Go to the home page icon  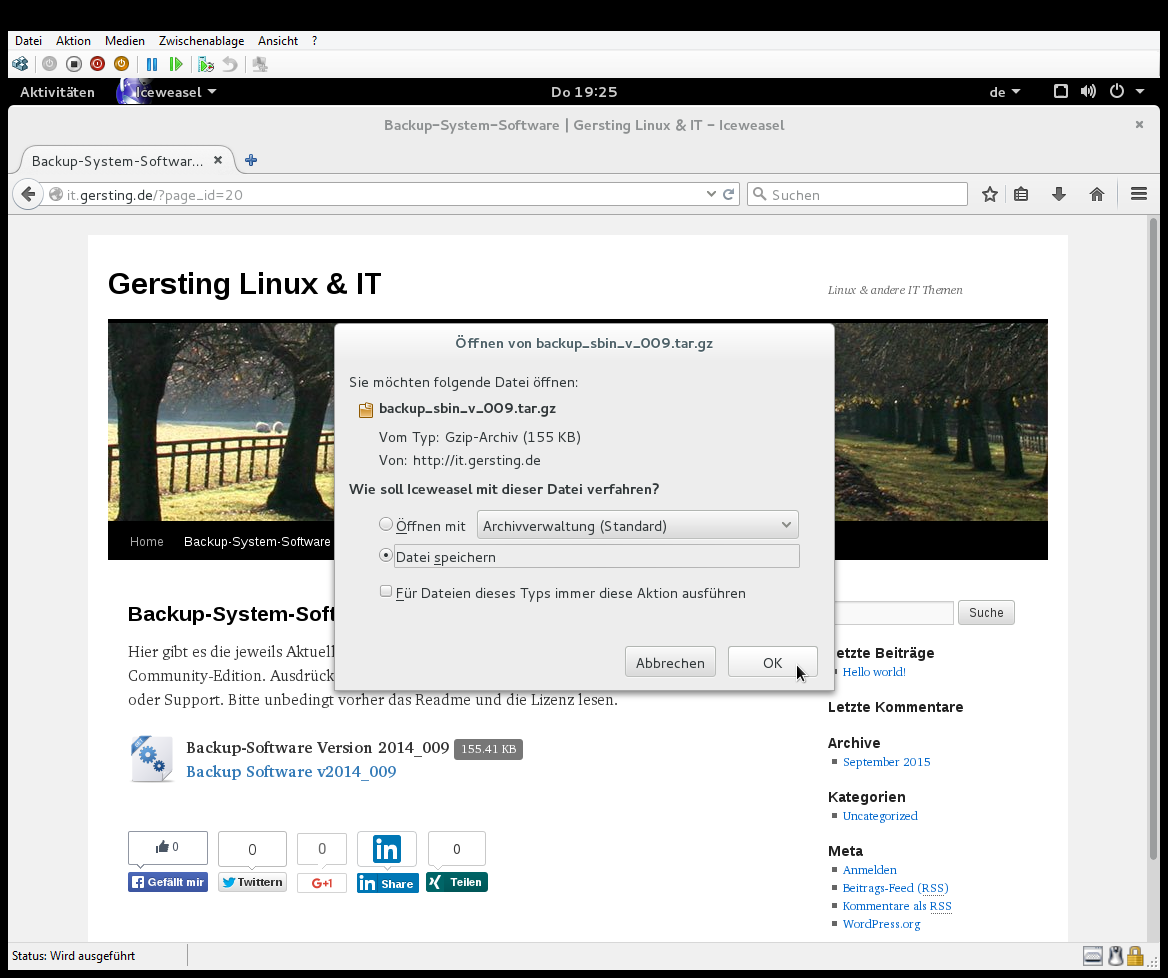1096,194
